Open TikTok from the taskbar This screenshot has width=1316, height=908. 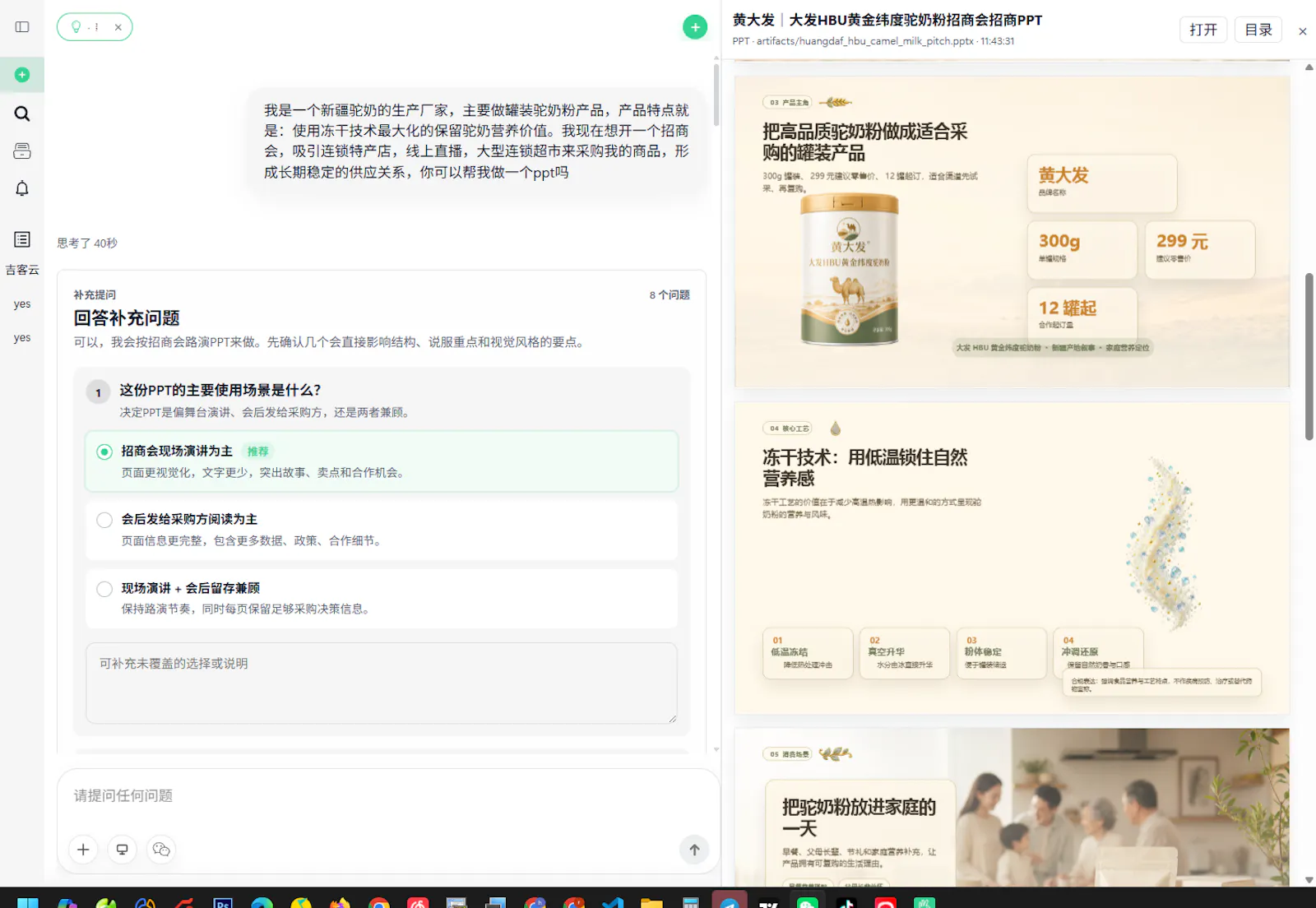[846, 902]
